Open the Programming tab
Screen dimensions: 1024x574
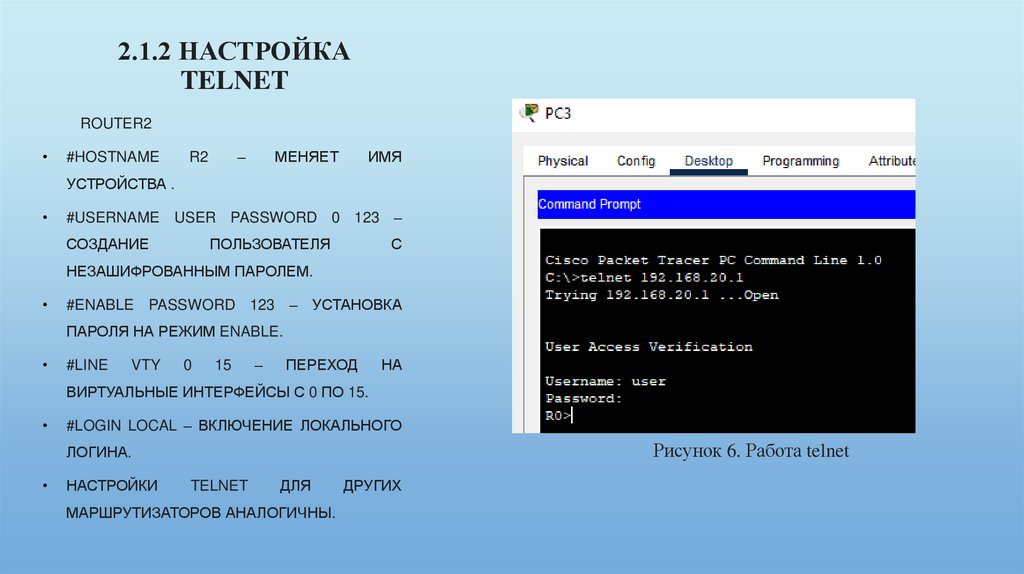click(801, 161)
